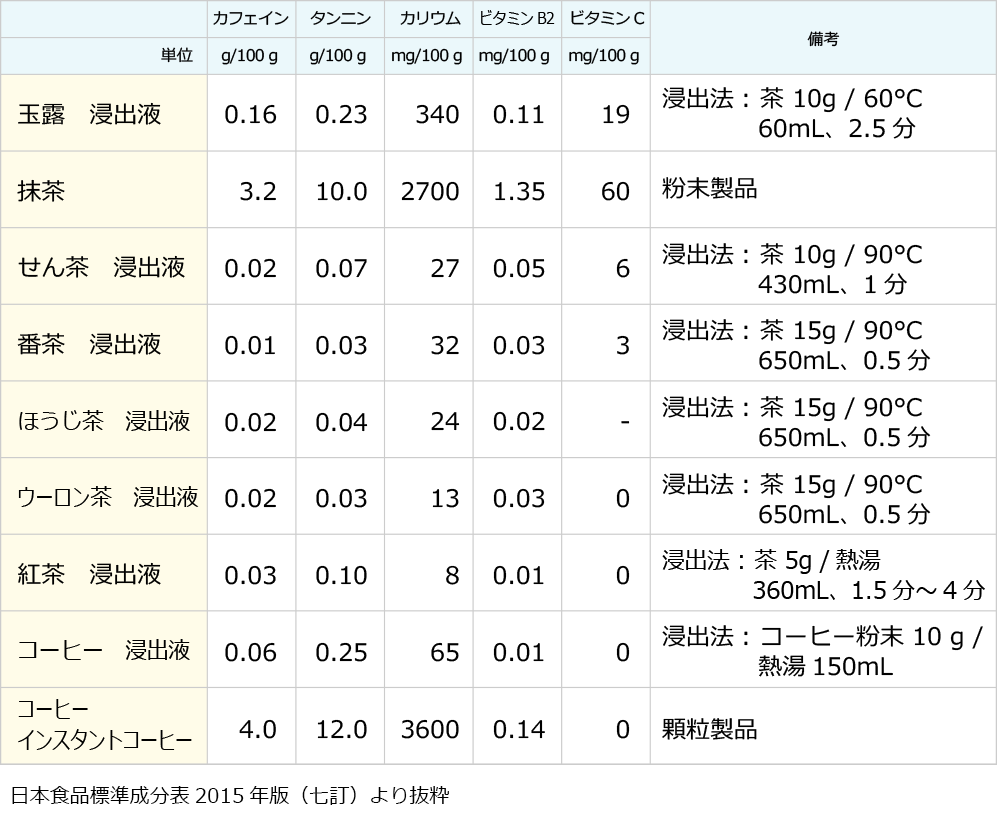Screen dimensions: 998x820
Task: Click the カフェイン column header
Action: coord(251,19)
